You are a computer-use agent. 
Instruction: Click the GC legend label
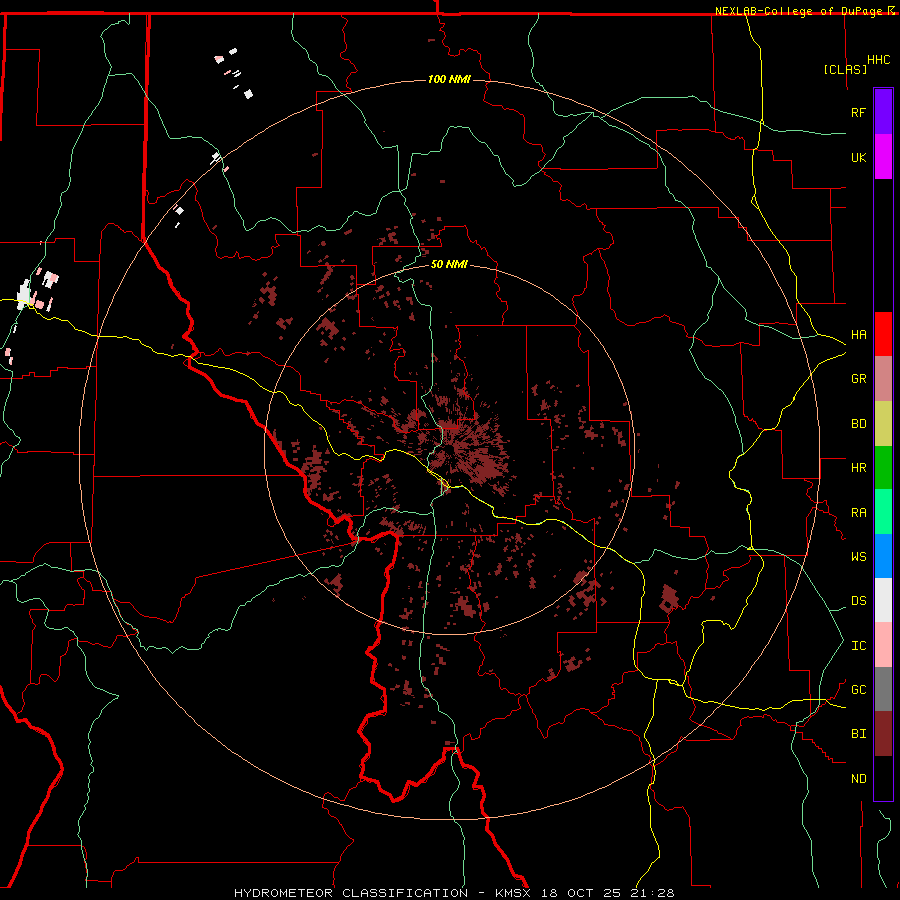pyautogui.click(x=859, y=690)
